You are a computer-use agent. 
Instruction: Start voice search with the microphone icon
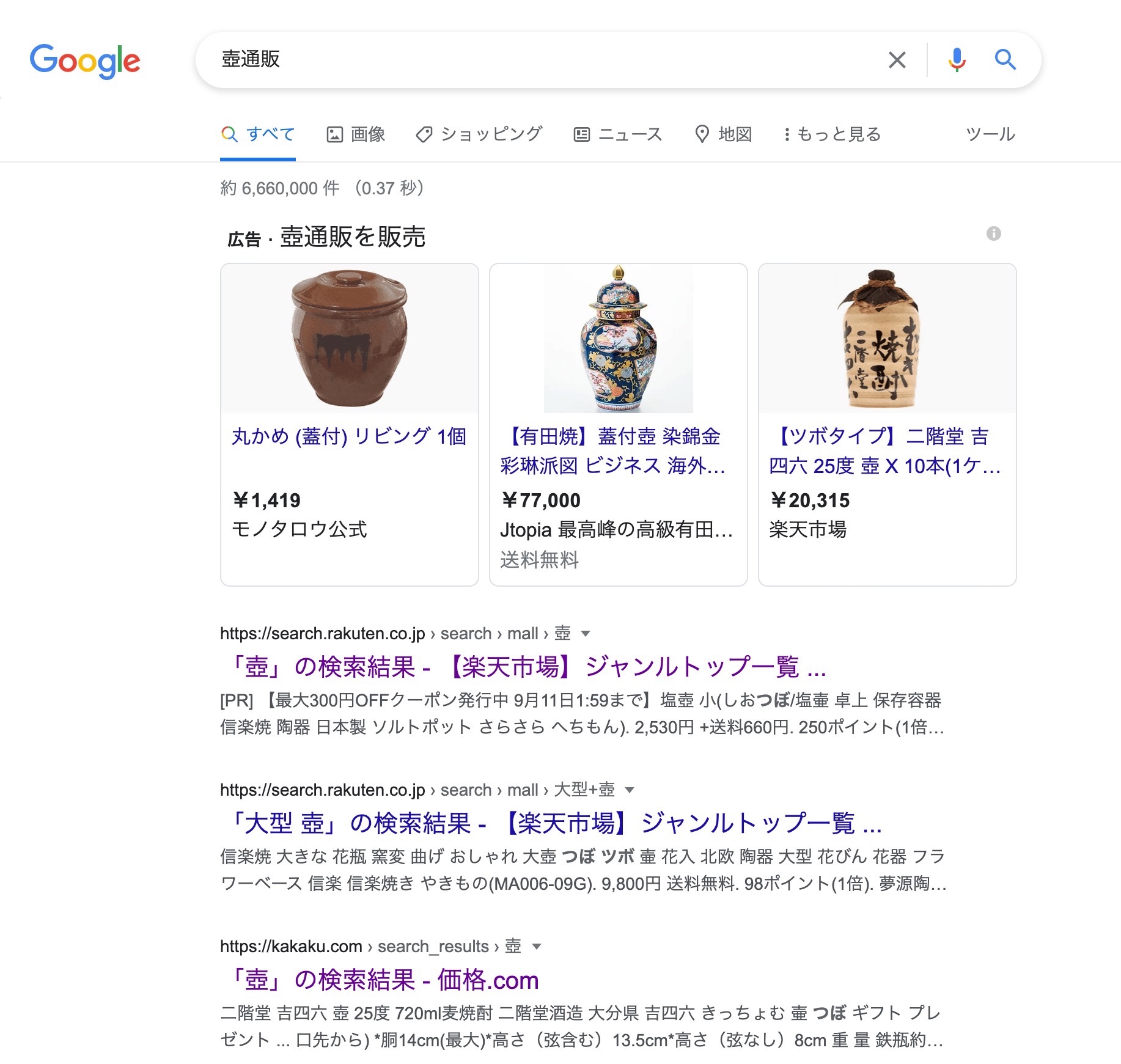tap(957, 60)
